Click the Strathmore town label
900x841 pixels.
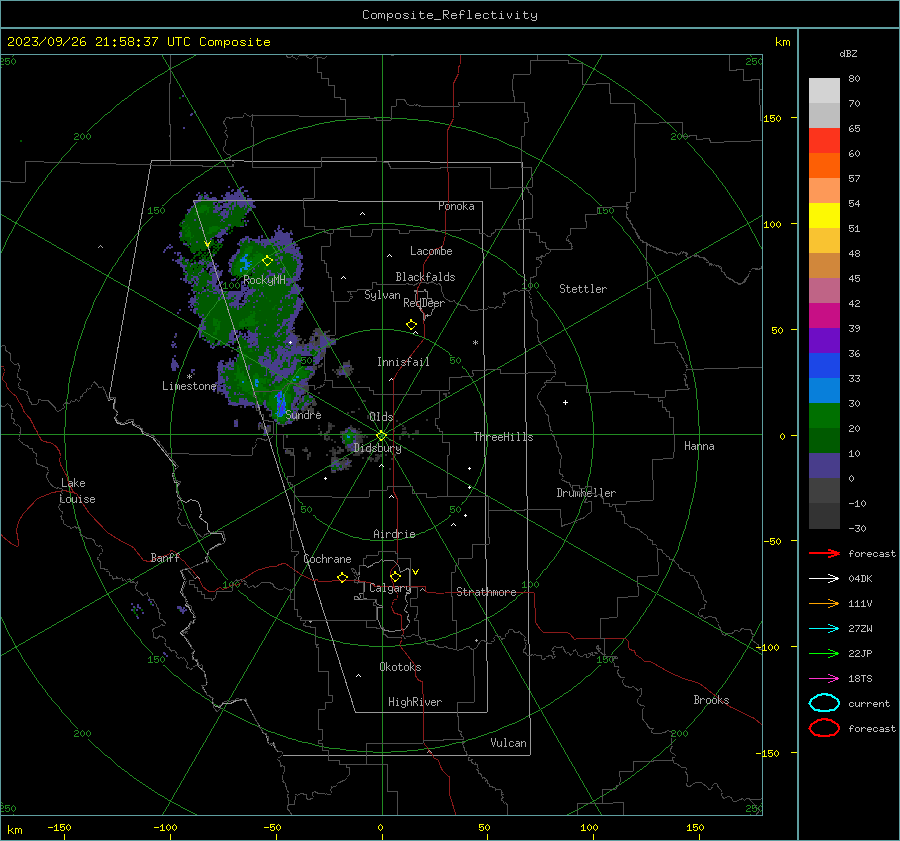[486, 592]
